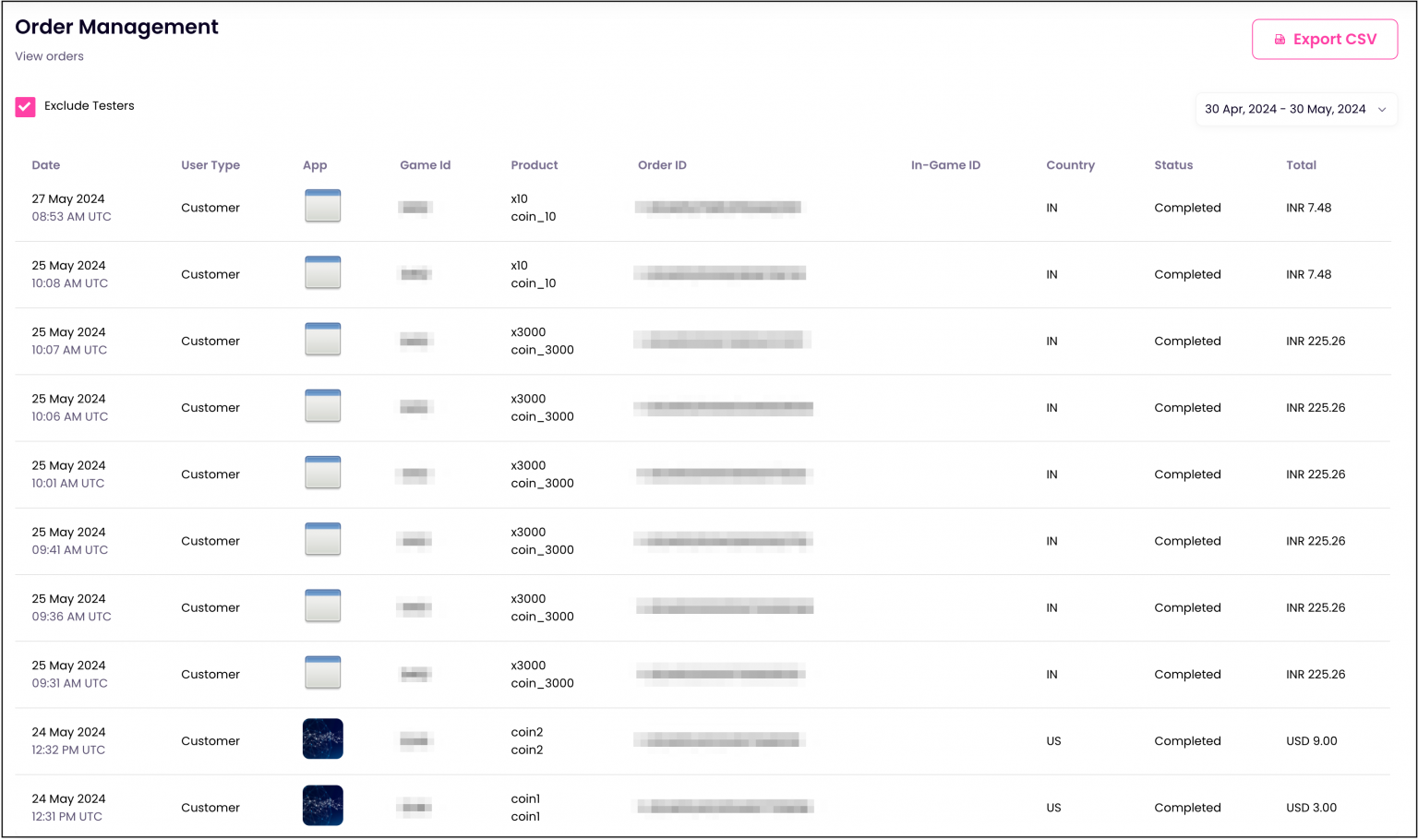The width and height of the screenshot is (1418, 840).
Task: Select the app icon next to the 09:41 AM order
Action: point(322,539)
